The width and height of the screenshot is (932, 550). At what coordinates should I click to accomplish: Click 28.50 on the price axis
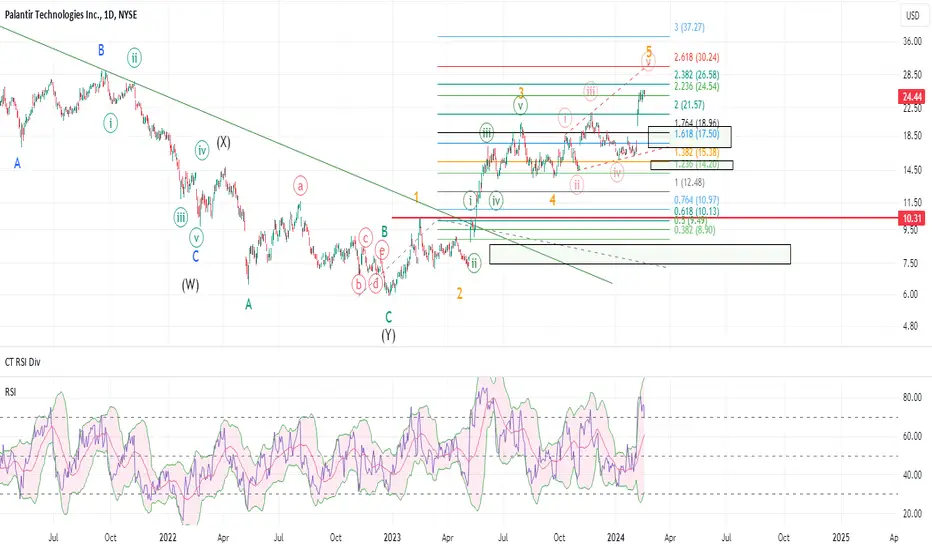point(912,75)
